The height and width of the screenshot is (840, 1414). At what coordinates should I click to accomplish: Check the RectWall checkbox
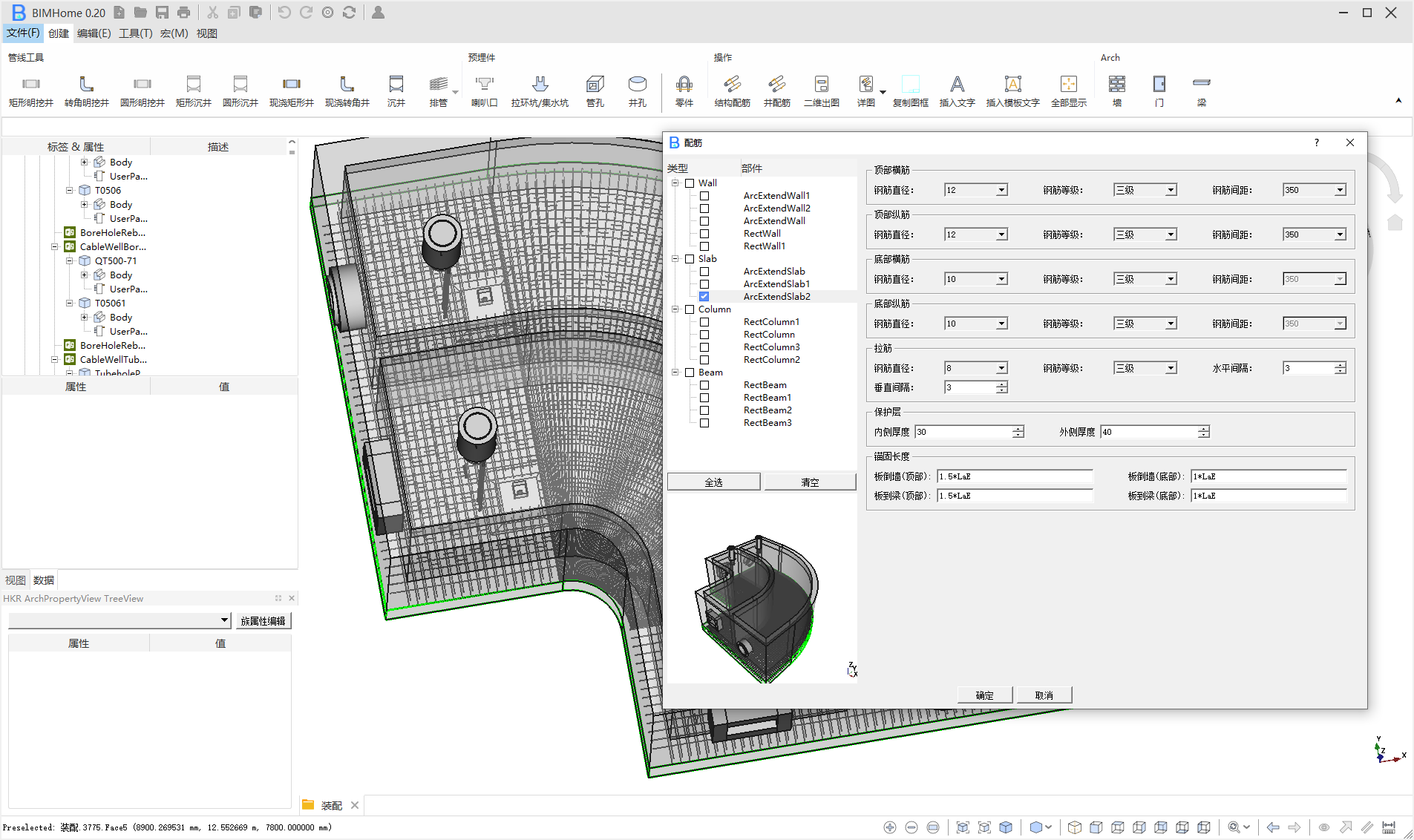point(704,234)
